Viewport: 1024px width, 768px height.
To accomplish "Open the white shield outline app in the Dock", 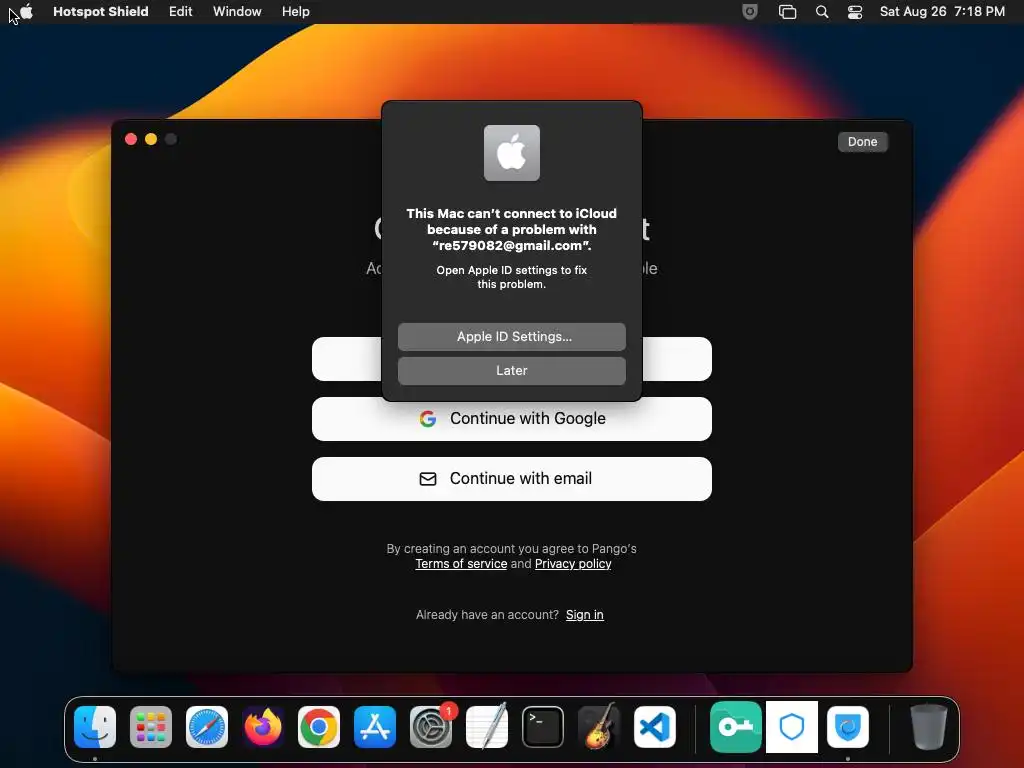I will (792, 727).
